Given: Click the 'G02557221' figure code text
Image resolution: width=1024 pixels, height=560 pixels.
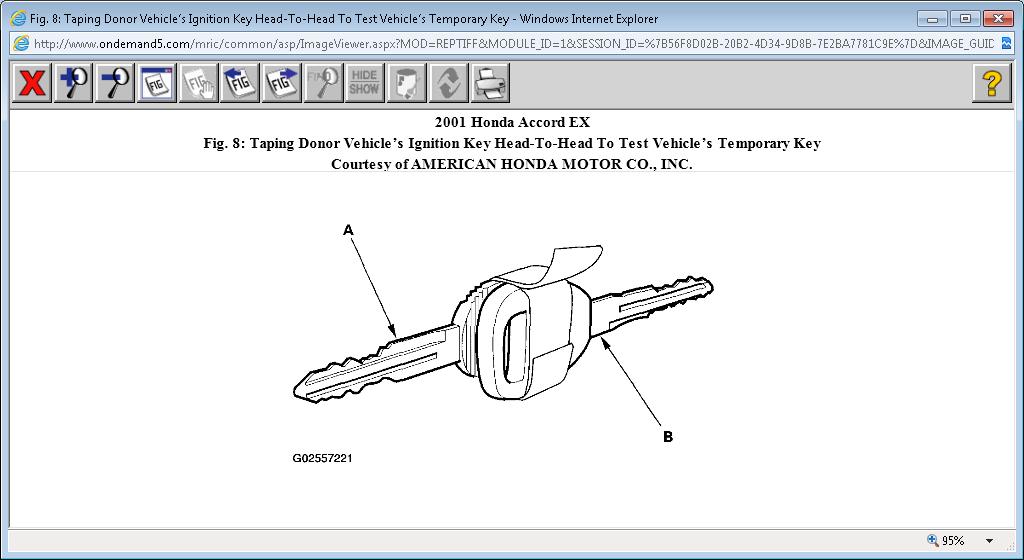Looking at the screenshot, I should tap(322, 458).
